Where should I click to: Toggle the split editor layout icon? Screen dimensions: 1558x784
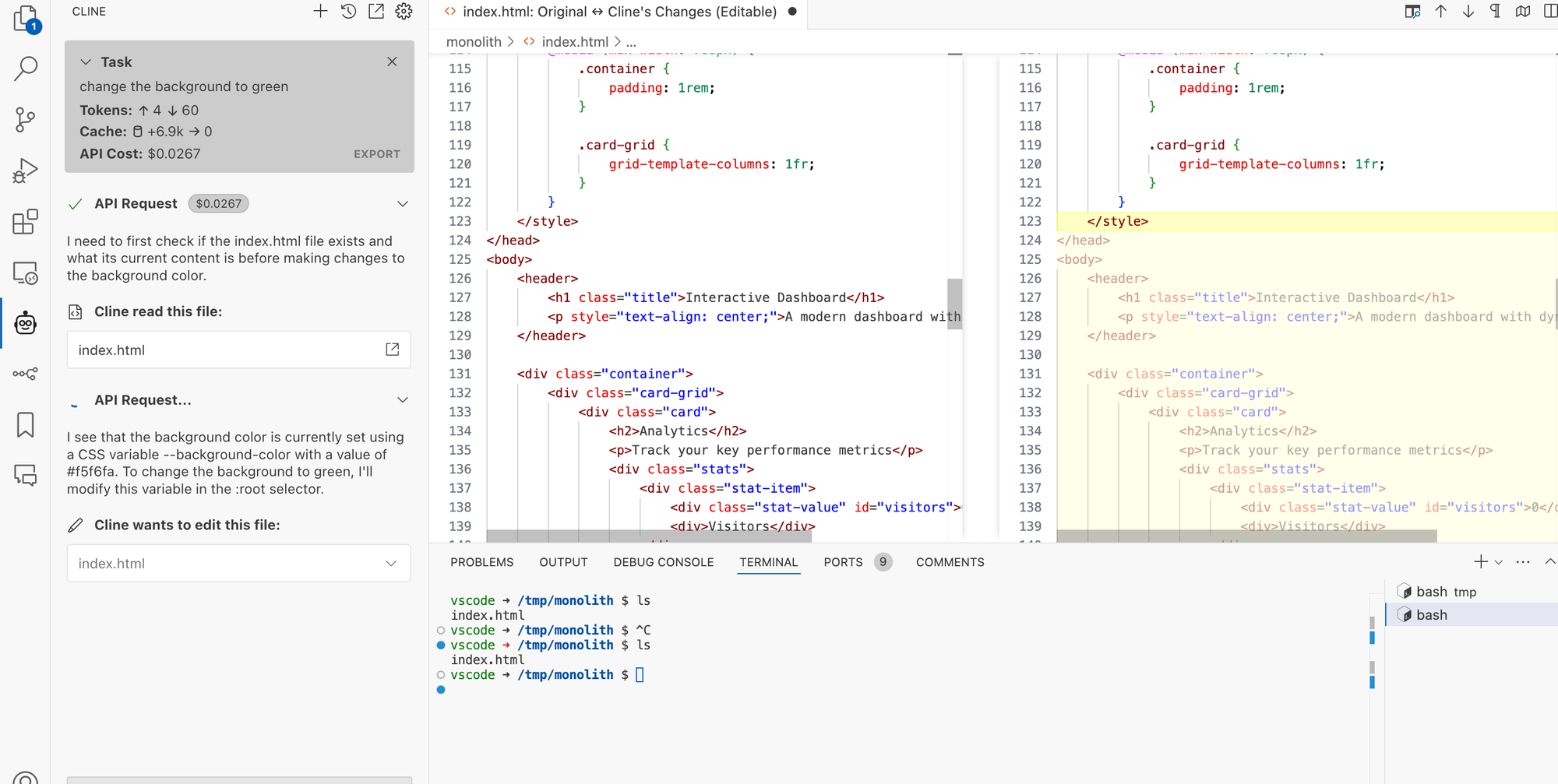coord(1549,12)
